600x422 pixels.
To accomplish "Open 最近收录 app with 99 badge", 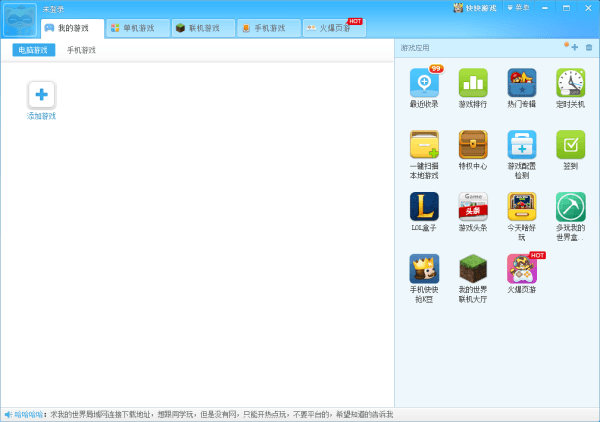I will tap(424, 83).
